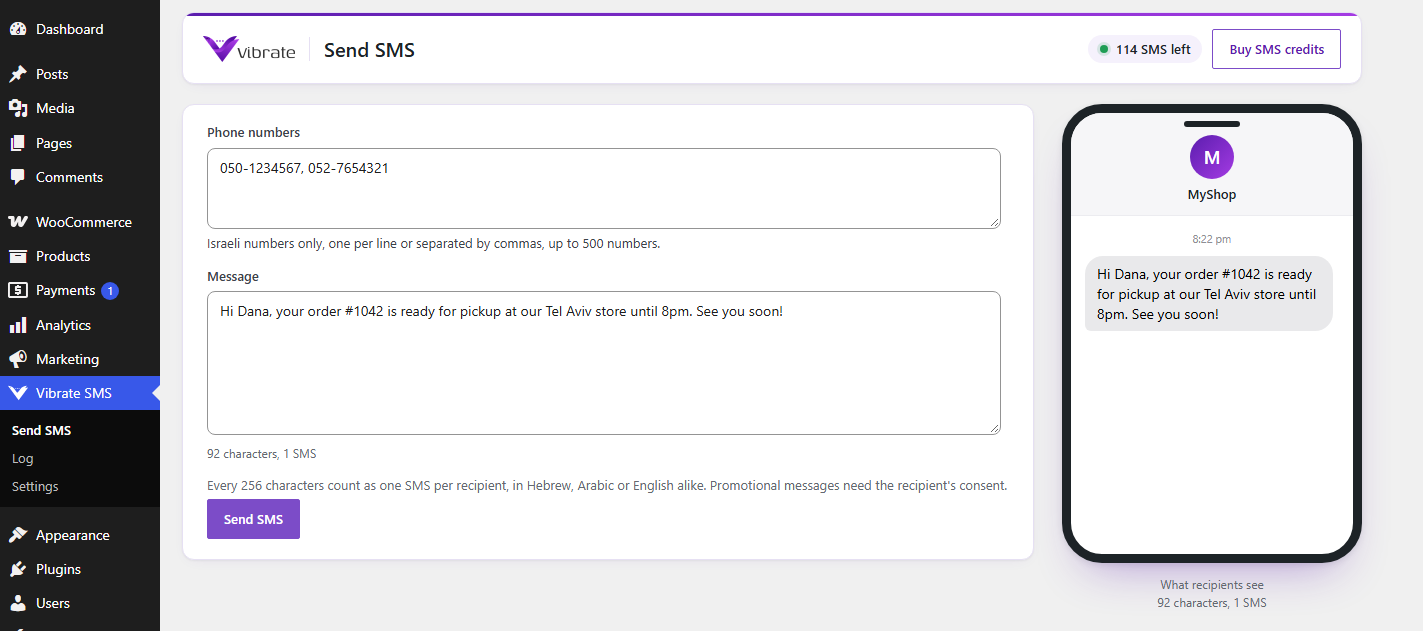Click the MyShop purple avatar circle
Viewport: 1423px width, 631px height.
(1212, 157)
